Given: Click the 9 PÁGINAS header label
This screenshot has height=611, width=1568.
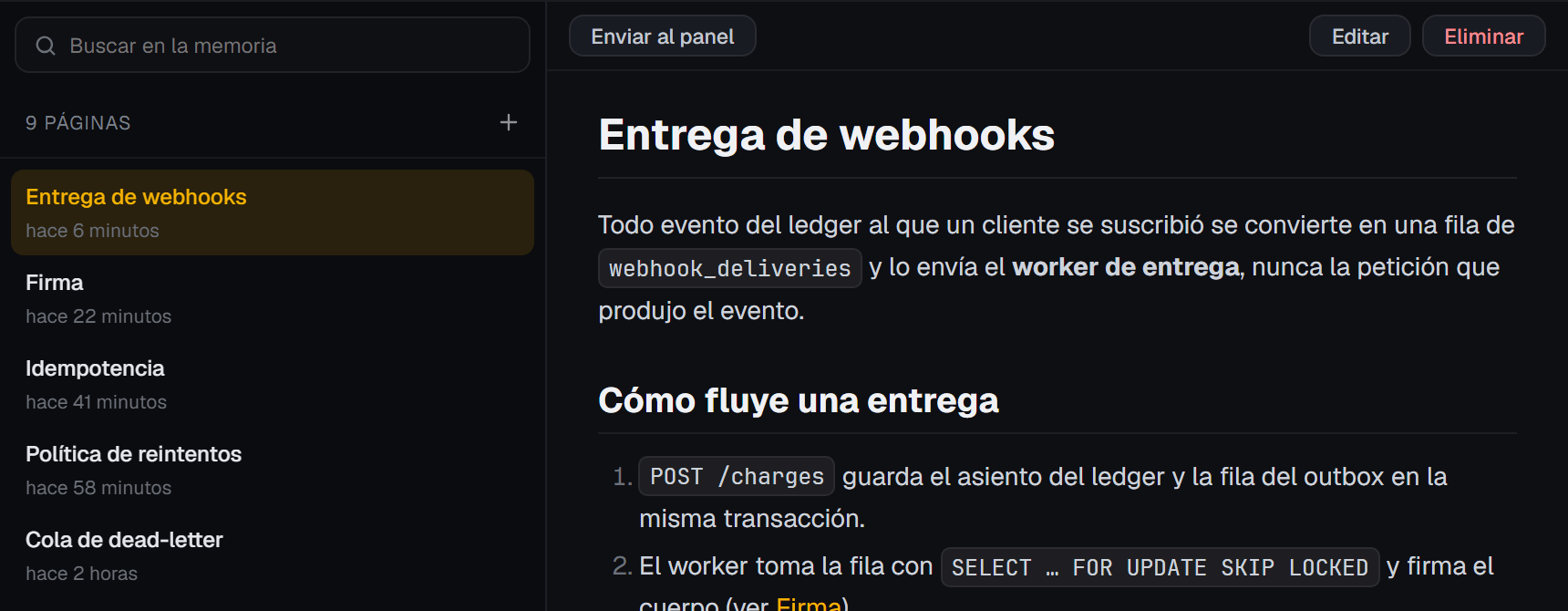Looking at the screenshot, I should 78,123.
